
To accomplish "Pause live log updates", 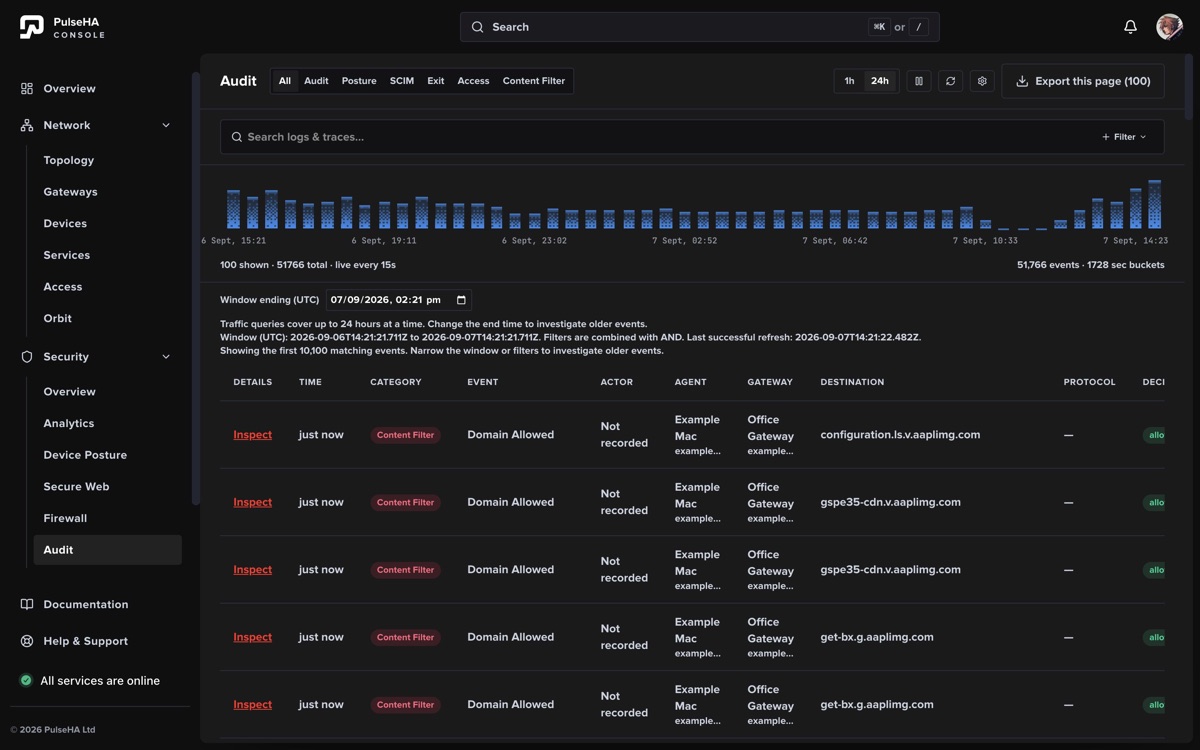I will tap(919, 81).
